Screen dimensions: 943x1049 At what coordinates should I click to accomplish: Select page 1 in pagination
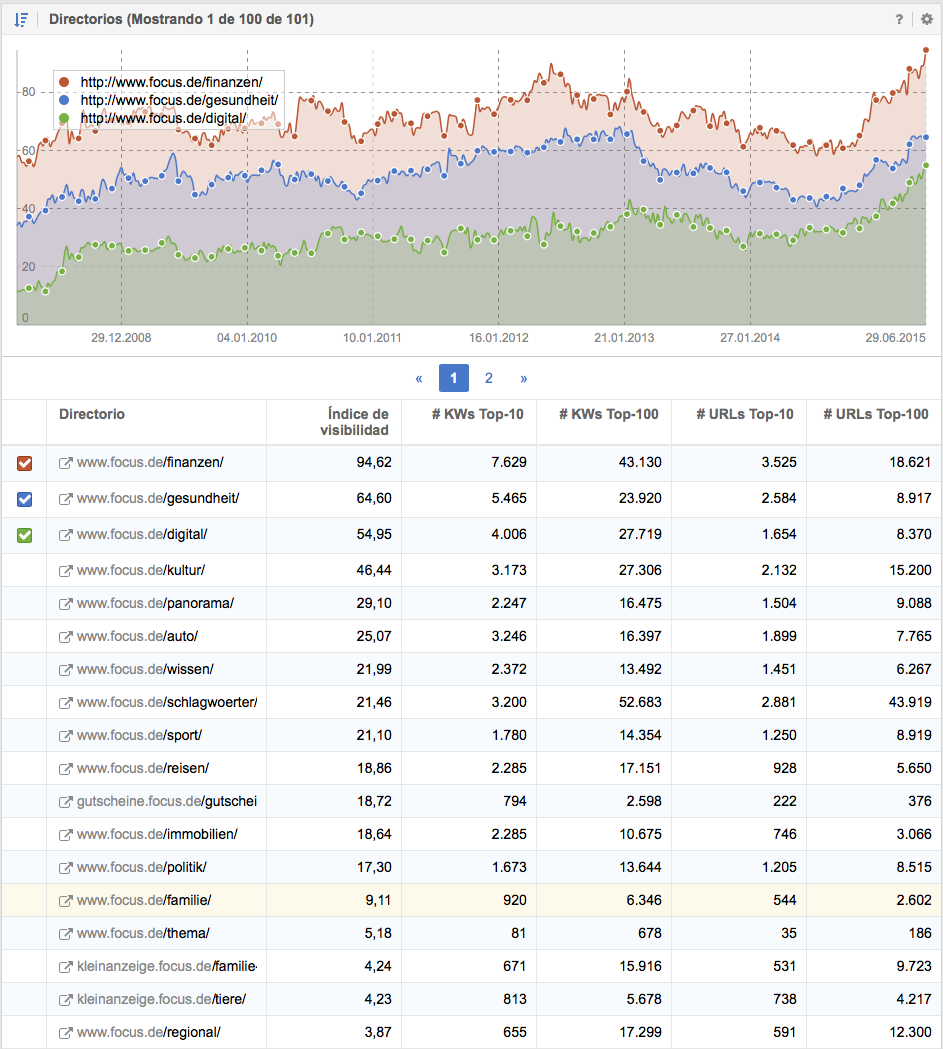pos(453,378)
